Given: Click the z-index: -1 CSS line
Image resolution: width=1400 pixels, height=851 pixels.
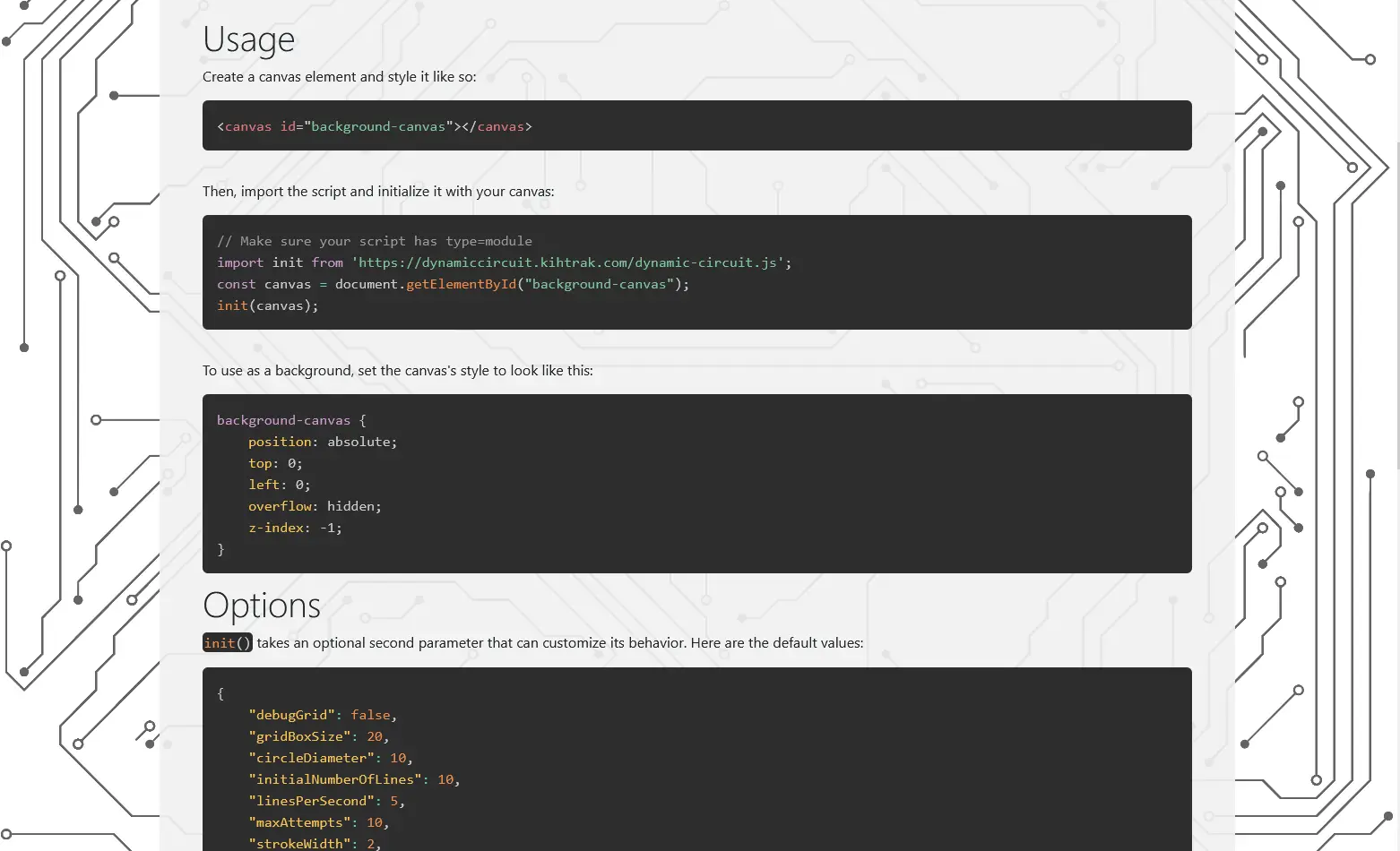Looking at the screenshot, I should coord(296,528).
